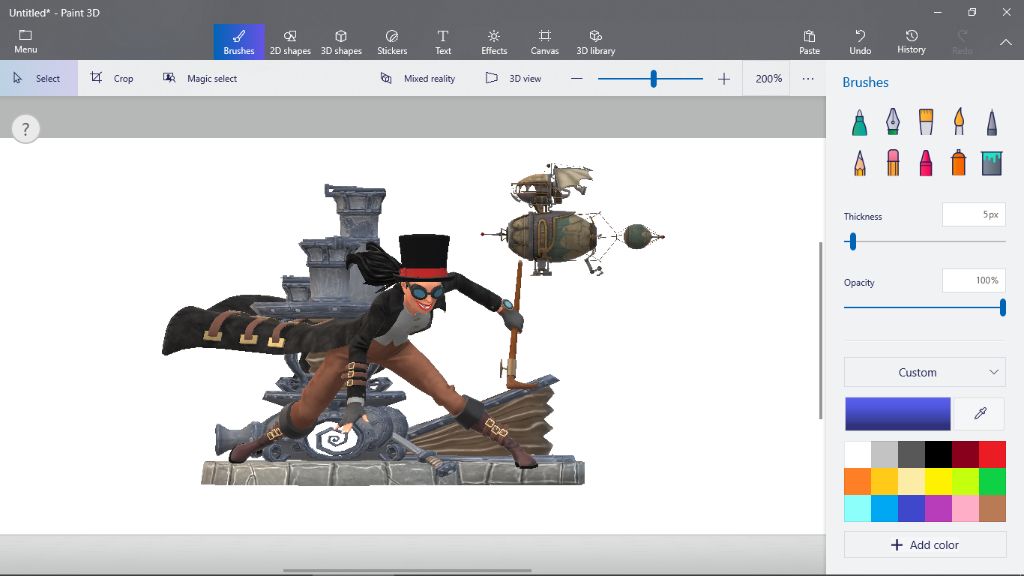Select the Oil brush tool
The image size is (1024, 576).
tap(926, 122)
